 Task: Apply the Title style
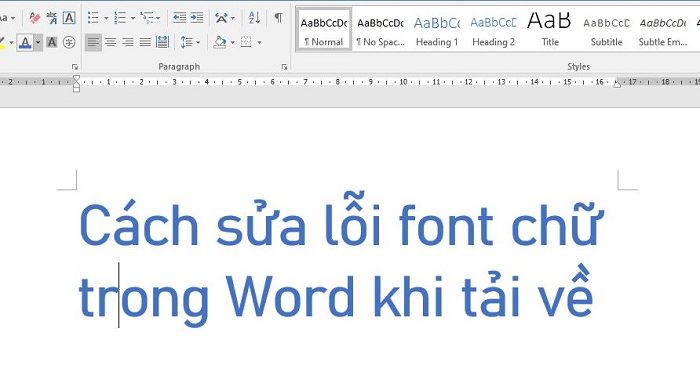click(x=550, y=30)
